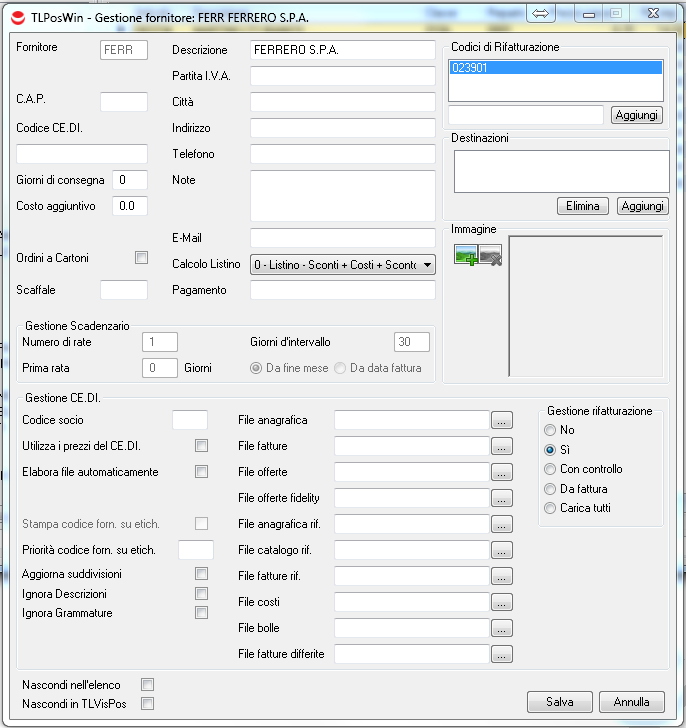Click ellipsis button next to File costi
This screenshot has width=686, height=728.
(x=502, y=602)
